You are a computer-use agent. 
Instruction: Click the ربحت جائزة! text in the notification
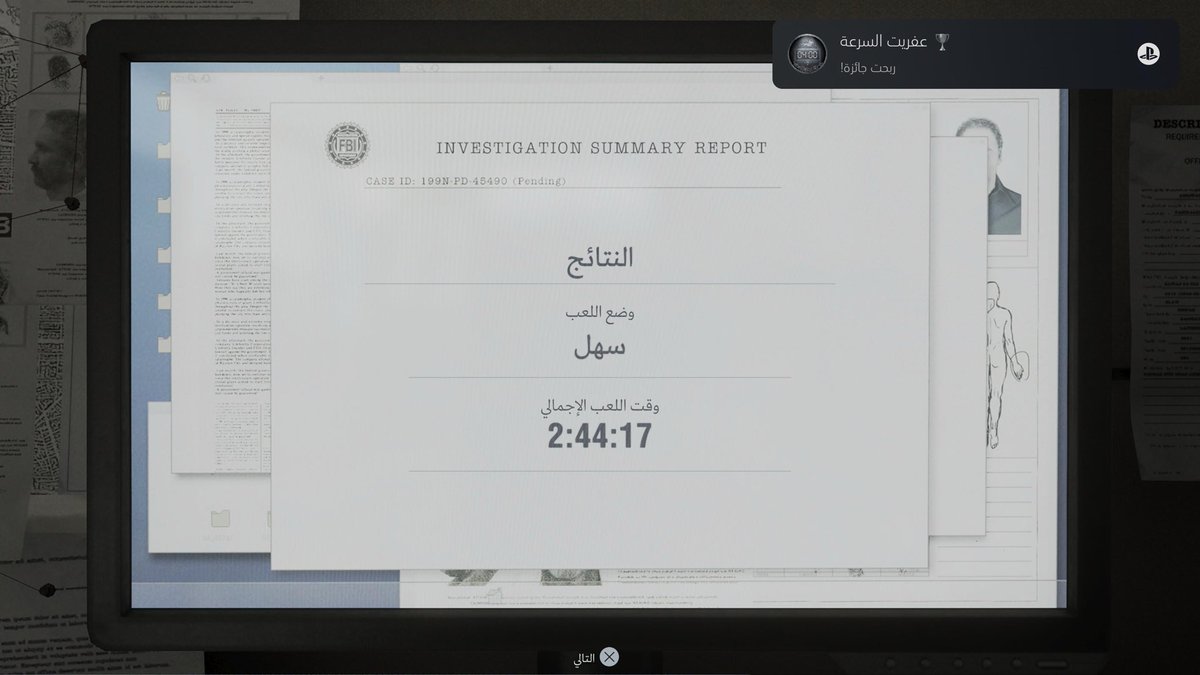[x=869, y=68]
